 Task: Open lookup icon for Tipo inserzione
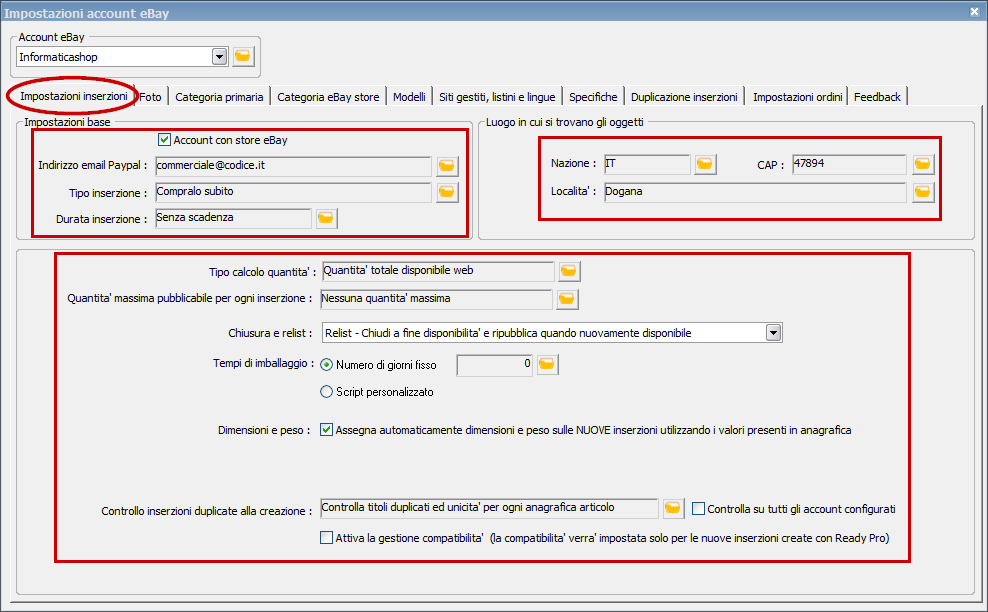[x=447, y=192]
